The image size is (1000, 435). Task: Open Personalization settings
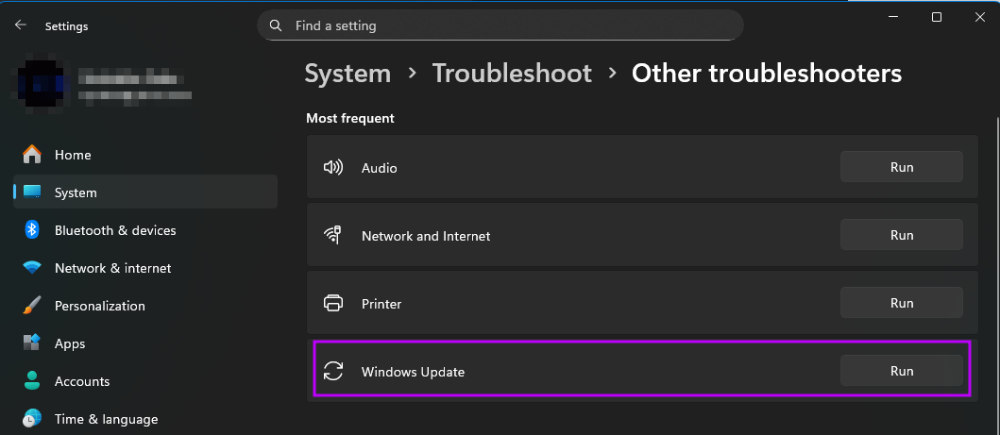click(145, 305)
